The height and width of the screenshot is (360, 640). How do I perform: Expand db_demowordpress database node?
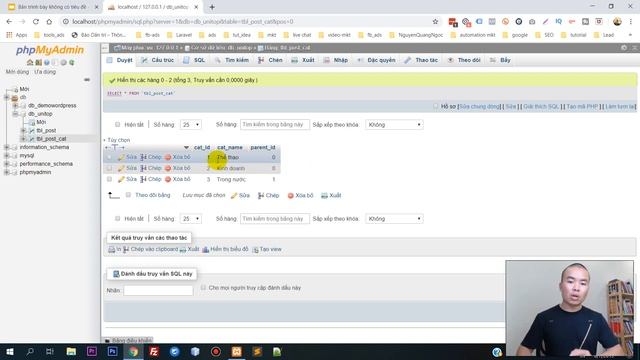click(x=15, y=105)
